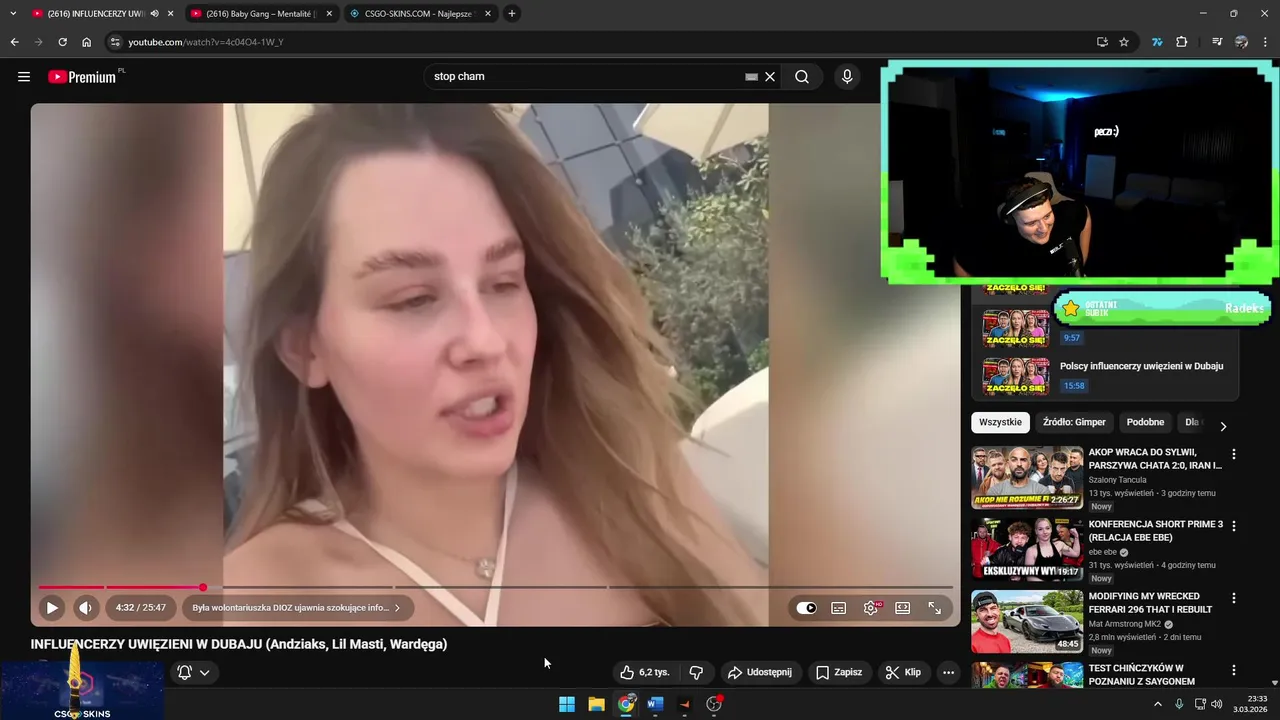Start voice search with microphone
Viewport: 1280px width, 720px height.
coord(847,77)
